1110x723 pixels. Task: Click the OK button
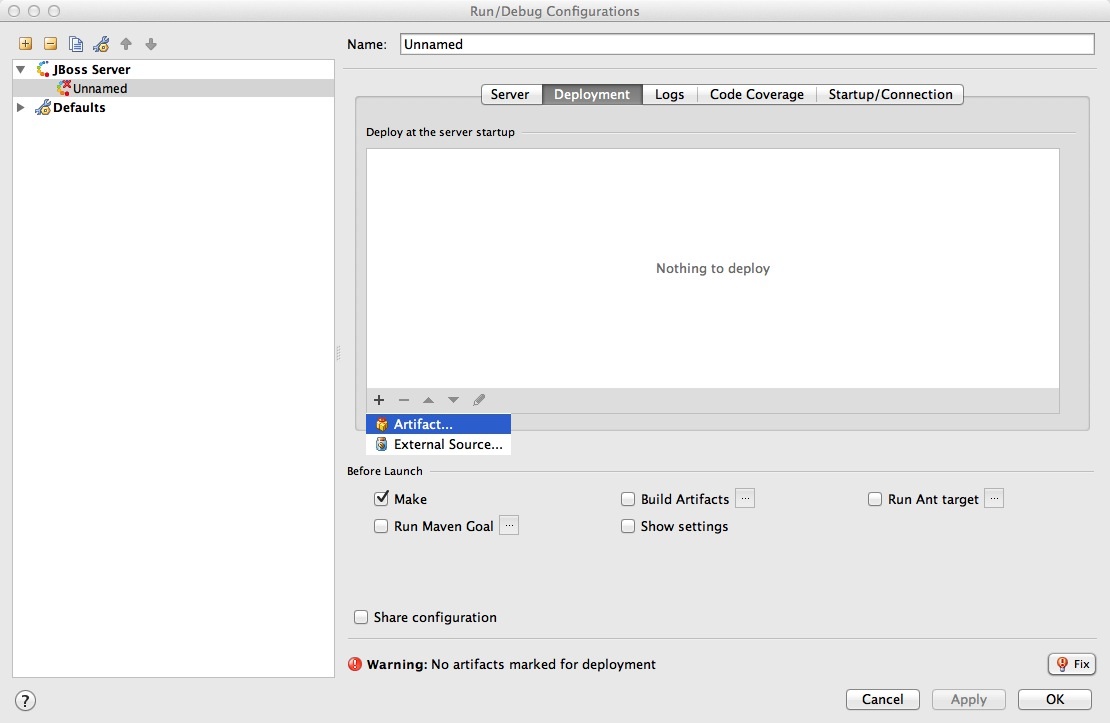click(1054, 699)
